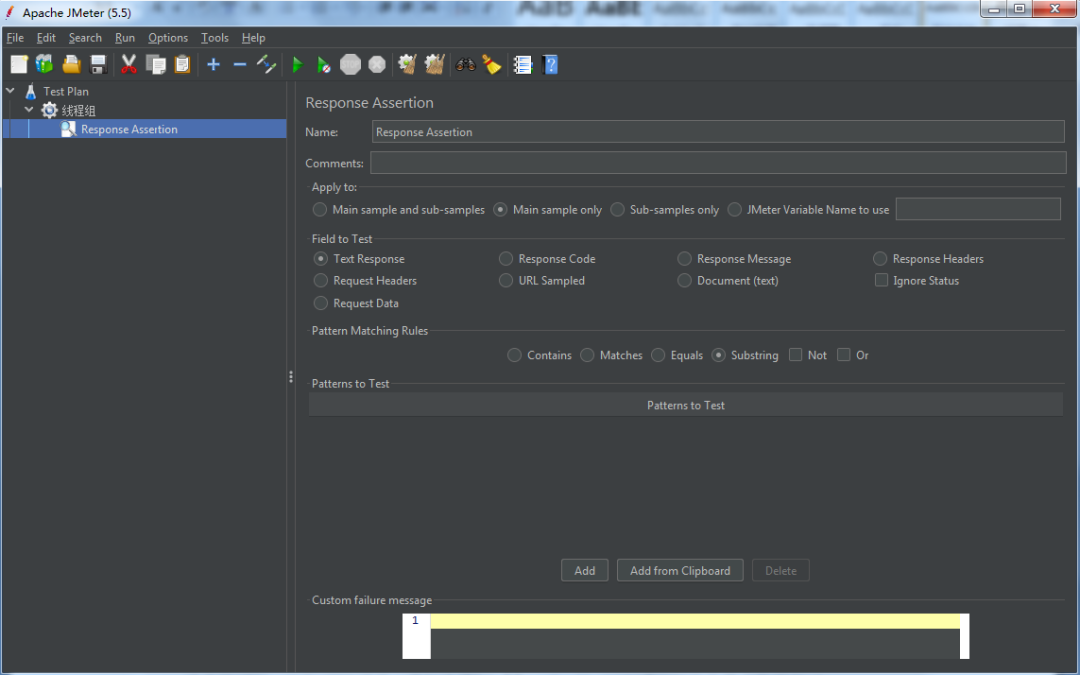Tick the Or checkbox
This screenshot has height=675, width=1080.
tap(844, 355)
